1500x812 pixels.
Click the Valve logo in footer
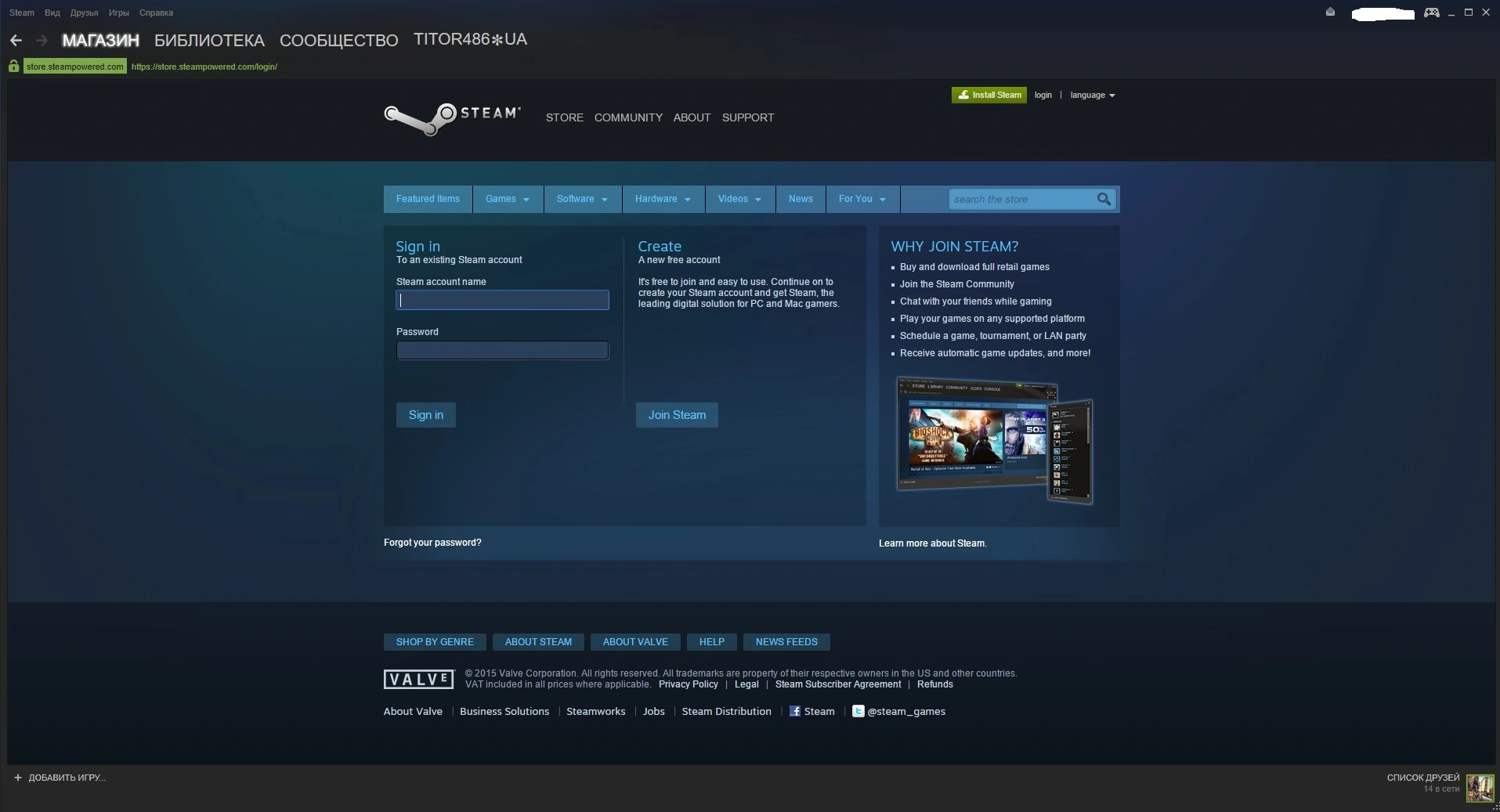pos(419,679)
